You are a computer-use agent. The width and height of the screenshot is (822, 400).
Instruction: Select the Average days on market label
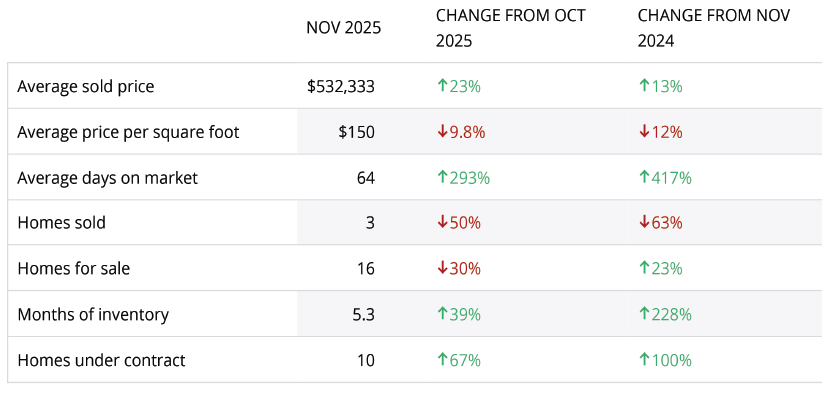point(107,178)
